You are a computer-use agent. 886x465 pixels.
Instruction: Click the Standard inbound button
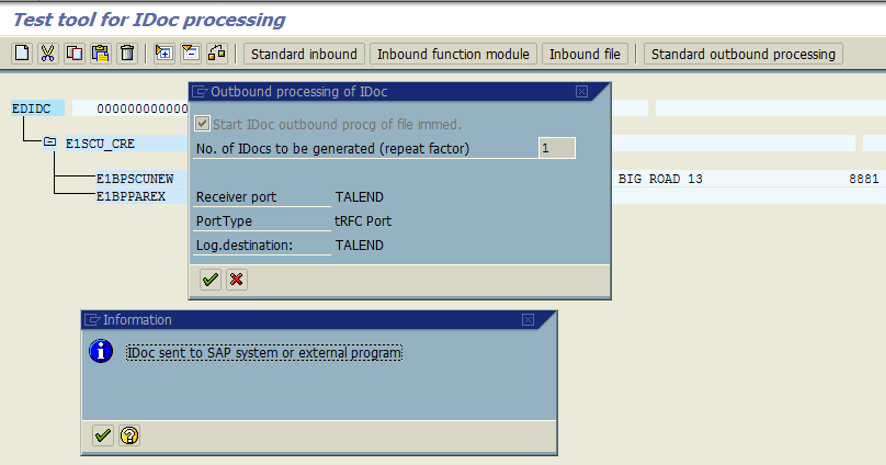coord(304,54)
